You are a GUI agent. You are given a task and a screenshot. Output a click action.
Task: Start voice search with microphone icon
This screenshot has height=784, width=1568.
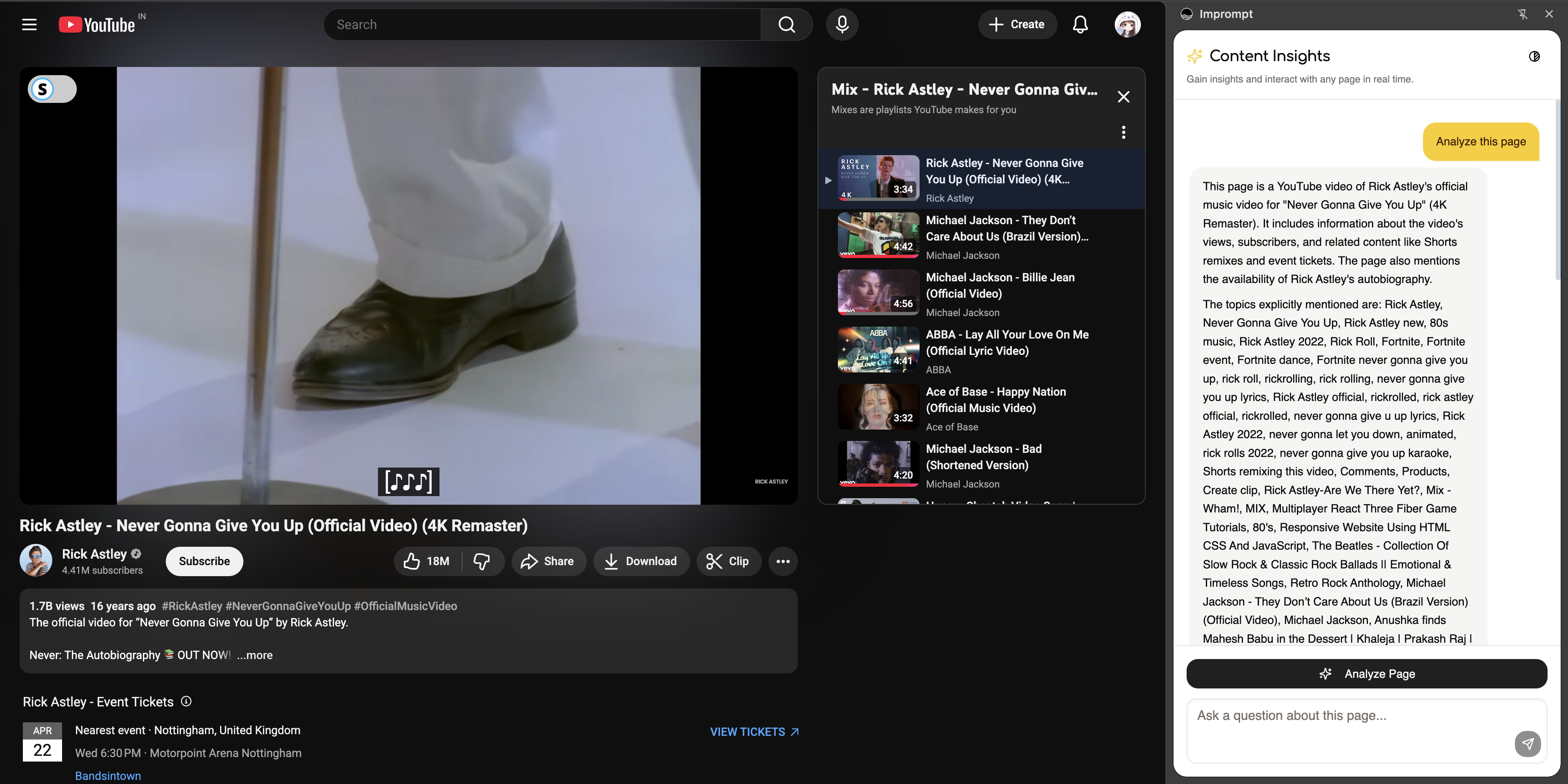coord(842,24)
